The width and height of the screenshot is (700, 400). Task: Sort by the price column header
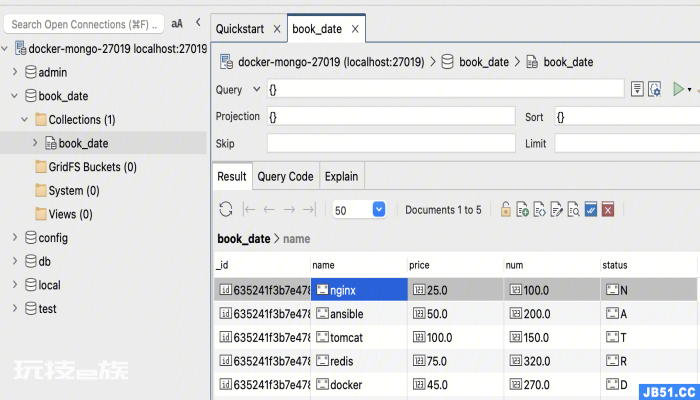coord(455,265)
